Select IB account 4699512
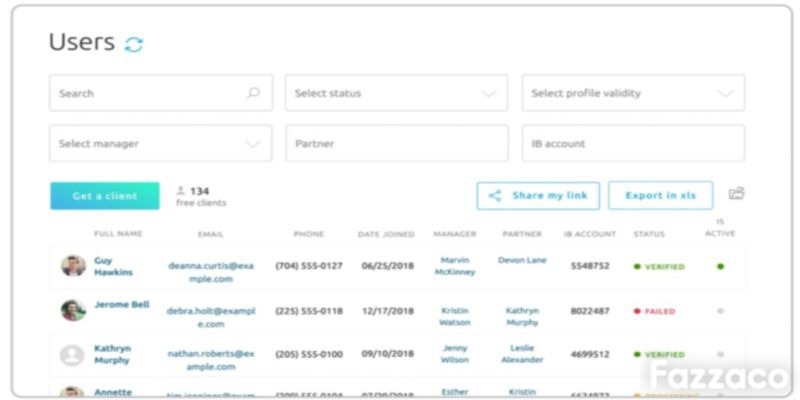Image resolution: width=800 pixels, height=400 pixels. (590, 354)
